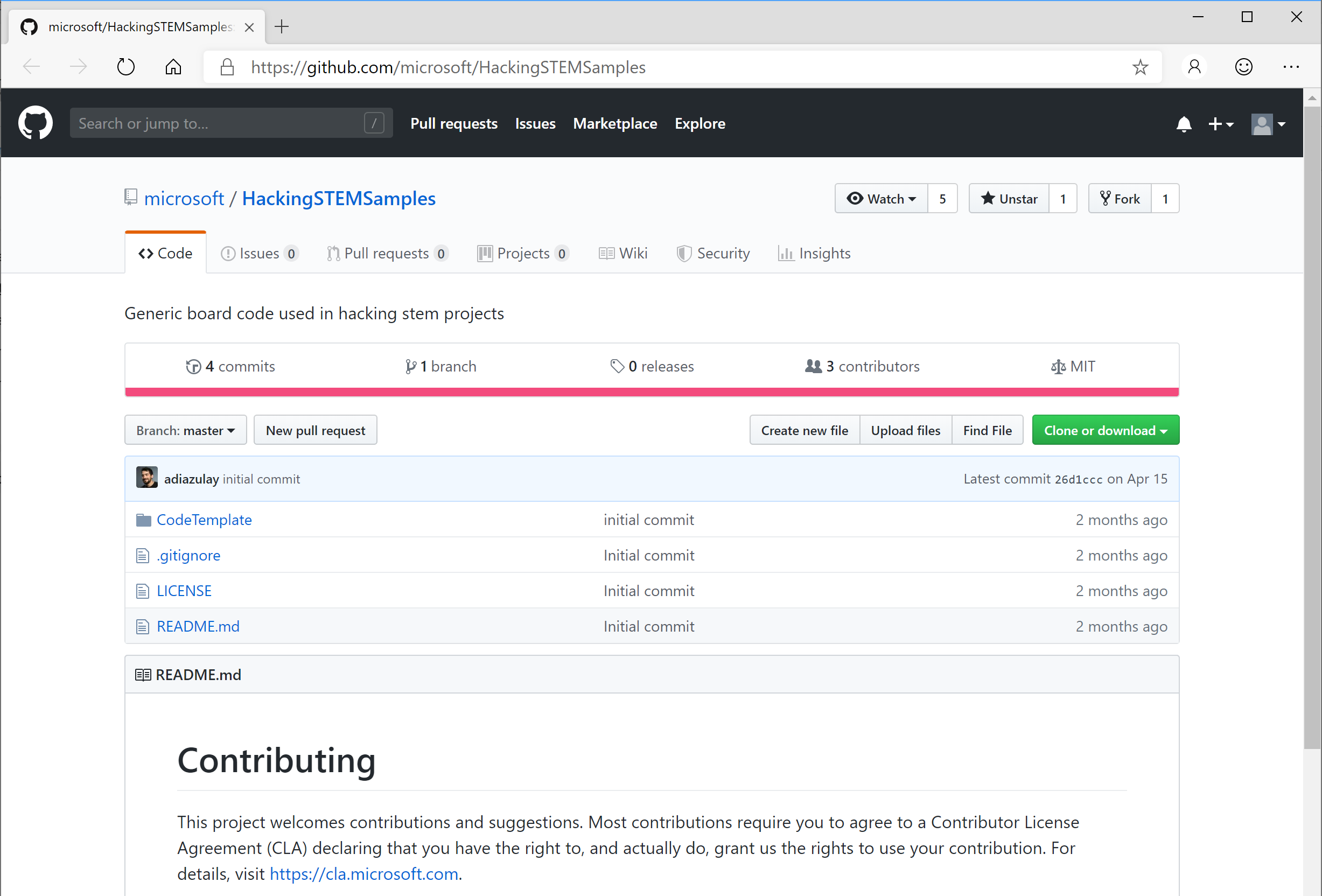Click the CodeTemplate folder link
Image resolution: width=1322 pixels, height=896 pixels.
204,519
